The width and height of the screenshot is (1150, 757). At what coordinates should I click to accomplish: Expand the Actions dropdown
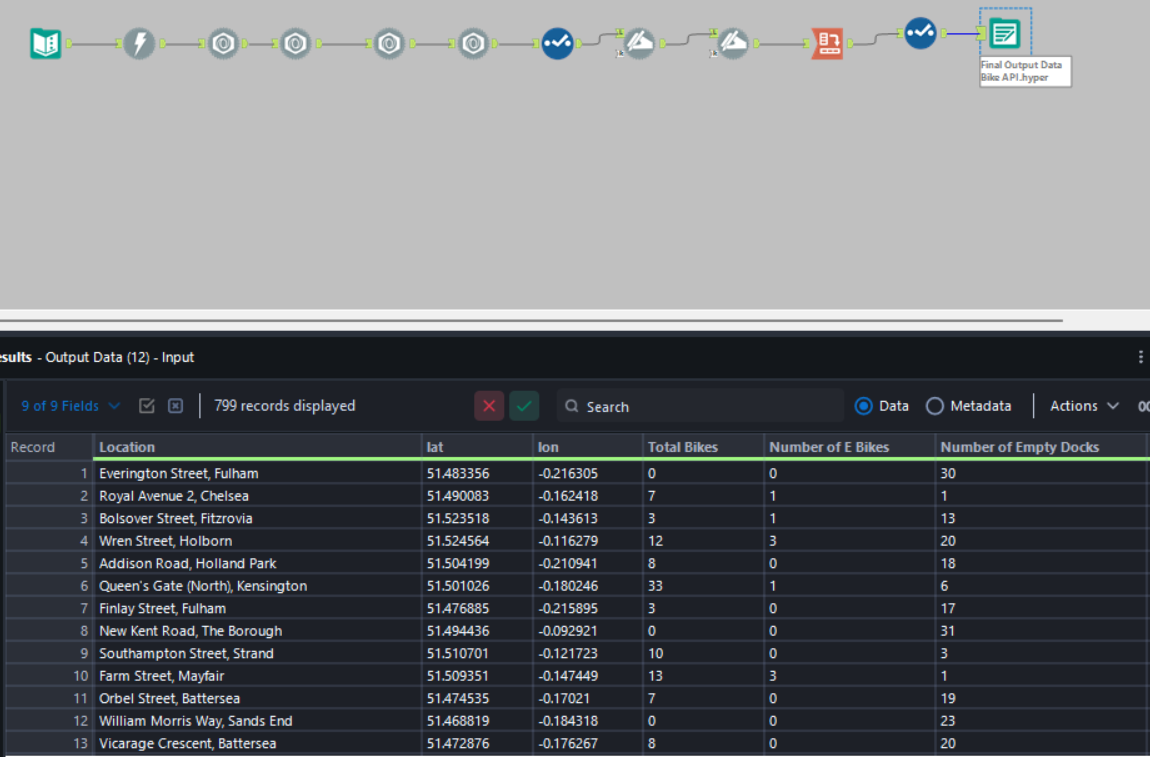[x=1084, y=406]
